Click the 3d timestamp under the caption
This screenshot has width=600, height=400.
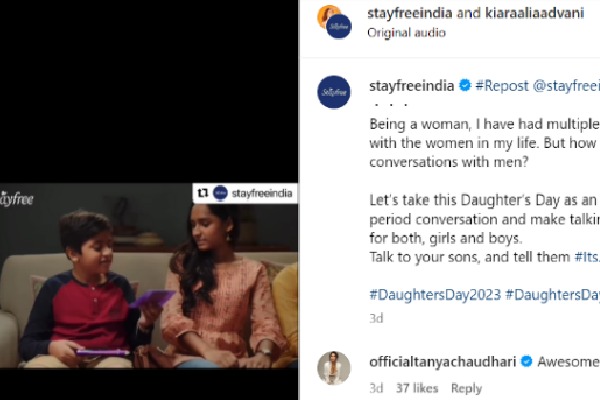coord(376,318)
